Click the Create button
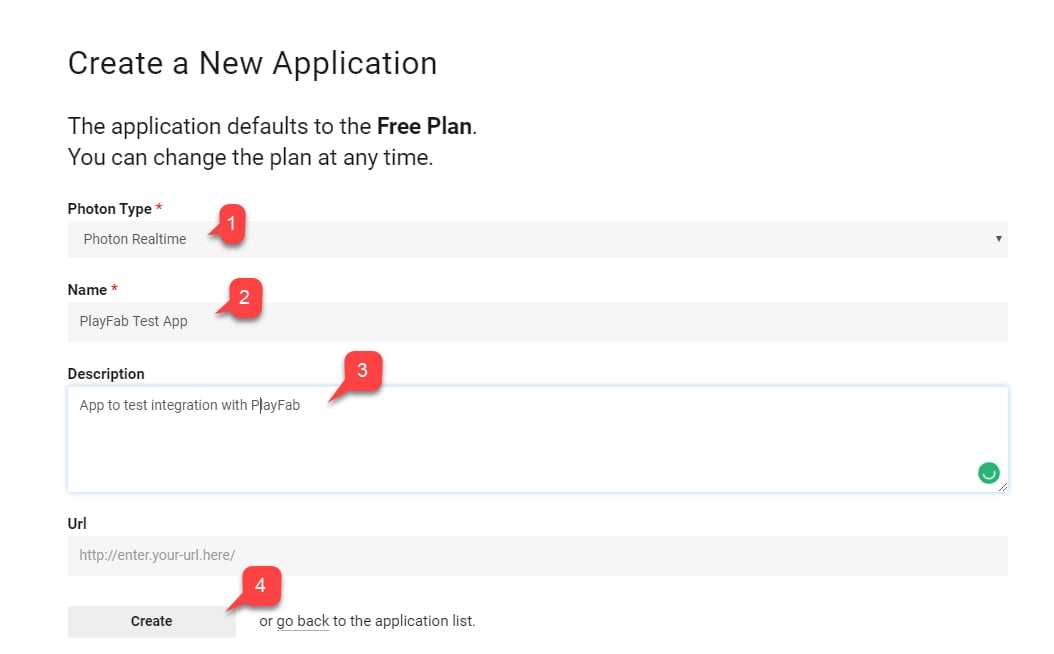Screen dimensions: 1054x654 tap(152, 621)
